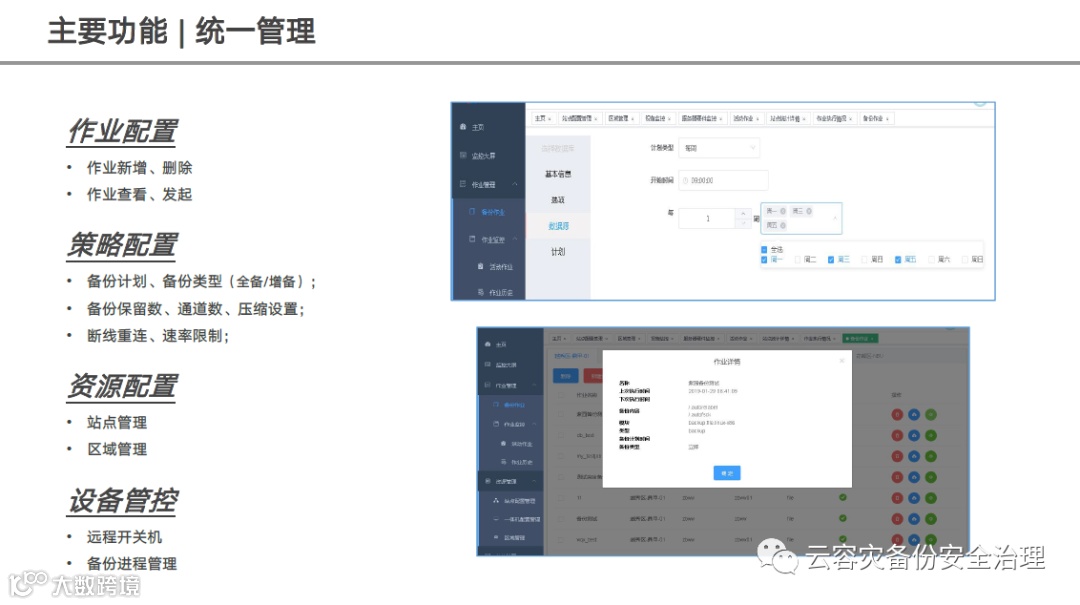
Task: Collapse 资源管理 in lower screenshot sidebar
Action: tap(534, 481)
